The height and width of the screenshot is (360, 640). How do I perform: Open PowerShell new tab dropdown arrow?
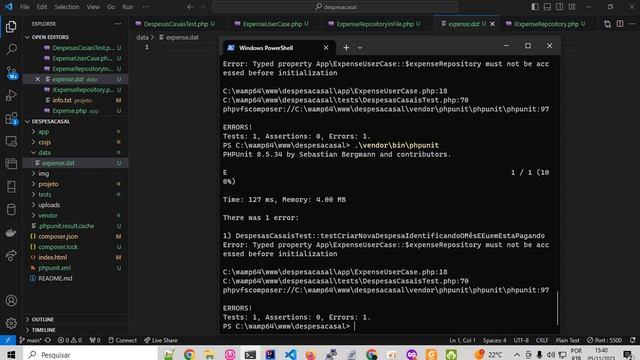coord(360,48)
